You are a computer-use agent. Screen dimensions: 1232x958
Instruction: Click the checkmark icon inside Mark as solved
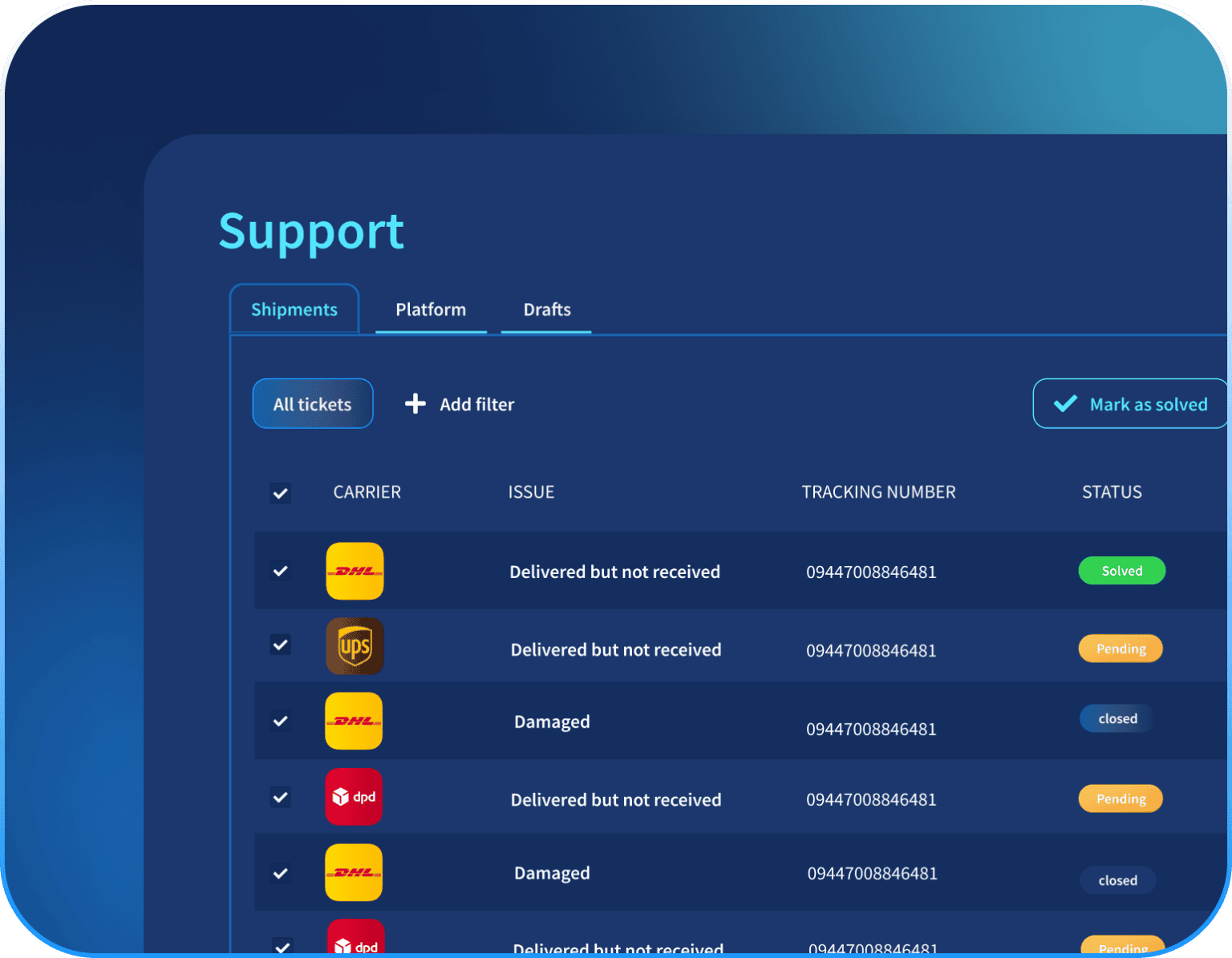[1064, 404]
